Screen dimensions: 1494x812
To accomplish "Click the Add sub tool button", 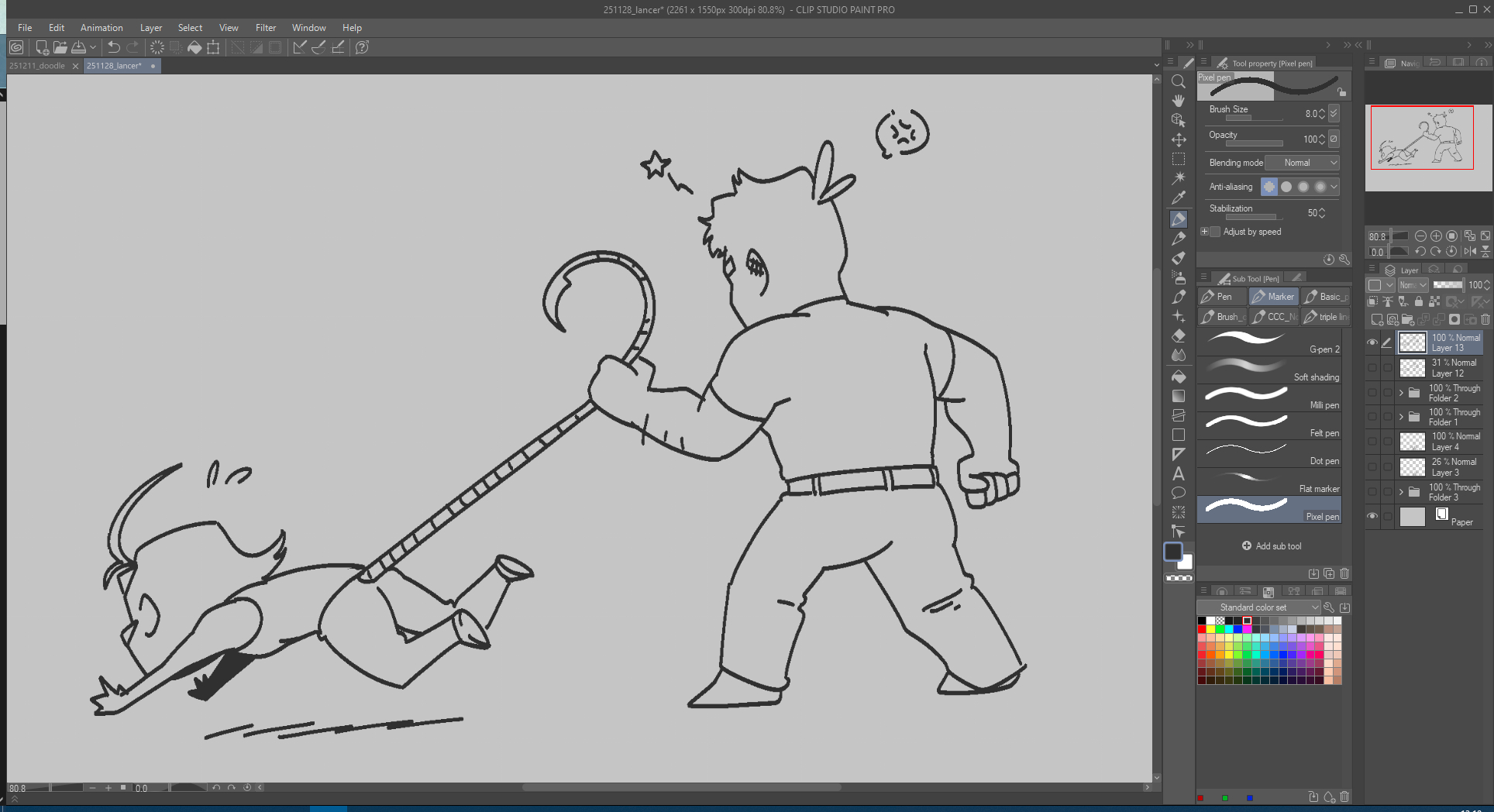I will tap(1272, 546).
